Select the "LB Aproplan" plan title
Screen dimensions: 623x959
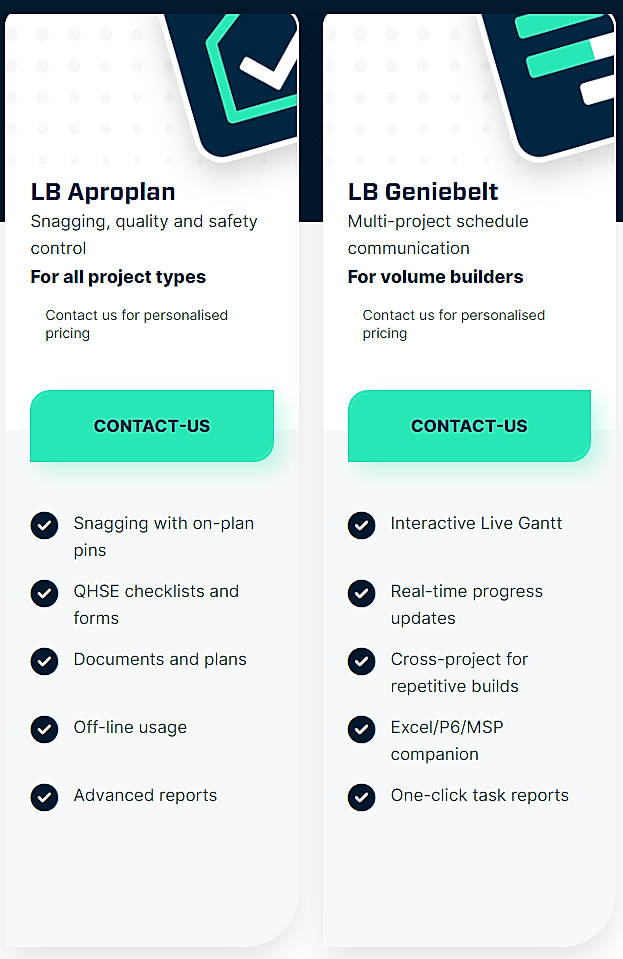(x=103, y=192)
